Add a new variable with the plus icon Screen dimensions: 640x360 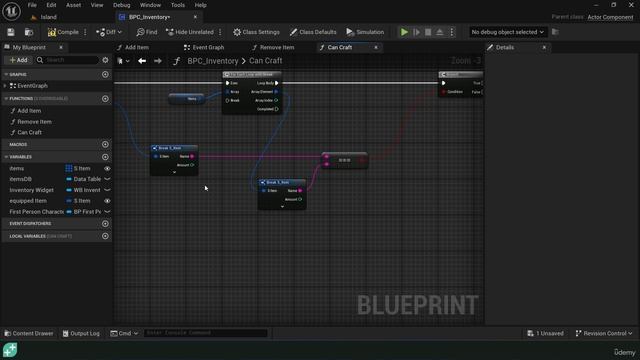coord(105,157)
